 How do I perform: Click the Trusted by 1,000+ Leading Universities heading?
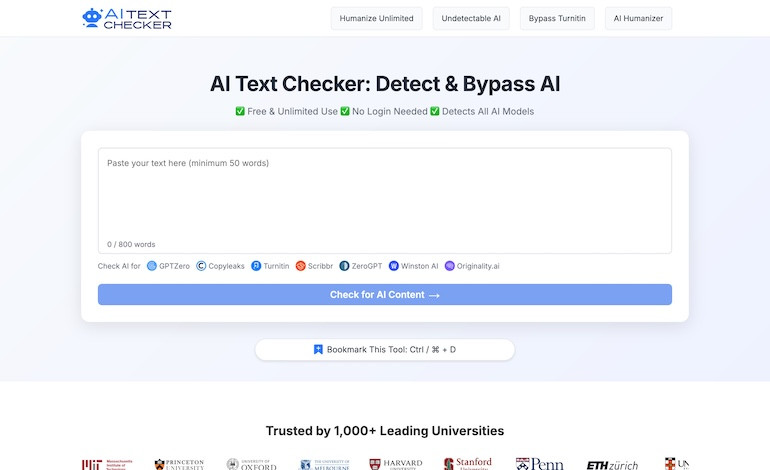(x=385, y=431)
